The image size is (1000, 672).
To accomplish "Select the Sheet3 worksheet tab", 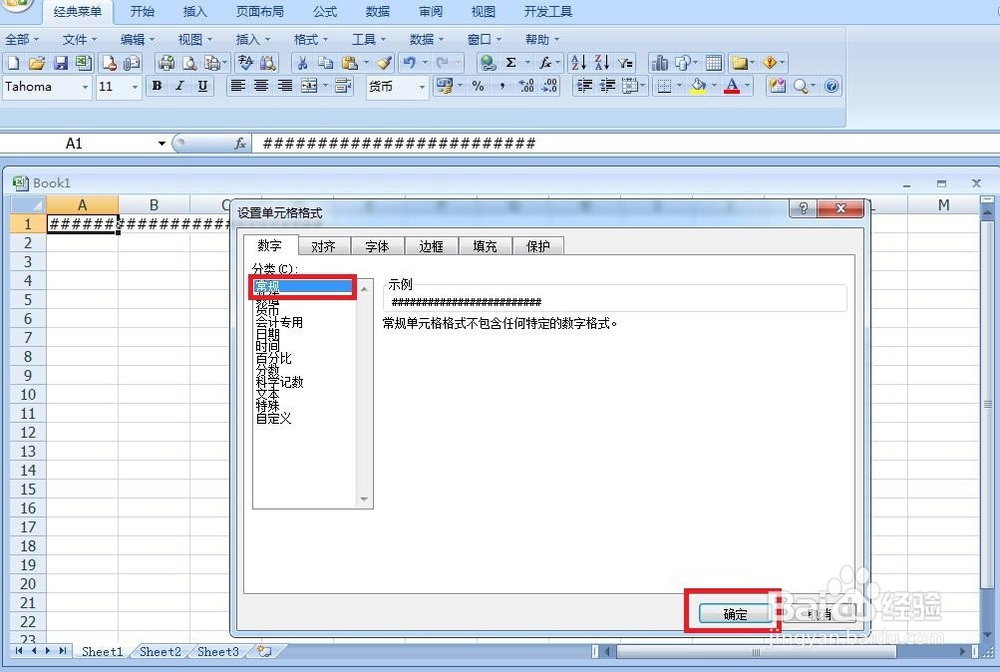I will [218, 652].
